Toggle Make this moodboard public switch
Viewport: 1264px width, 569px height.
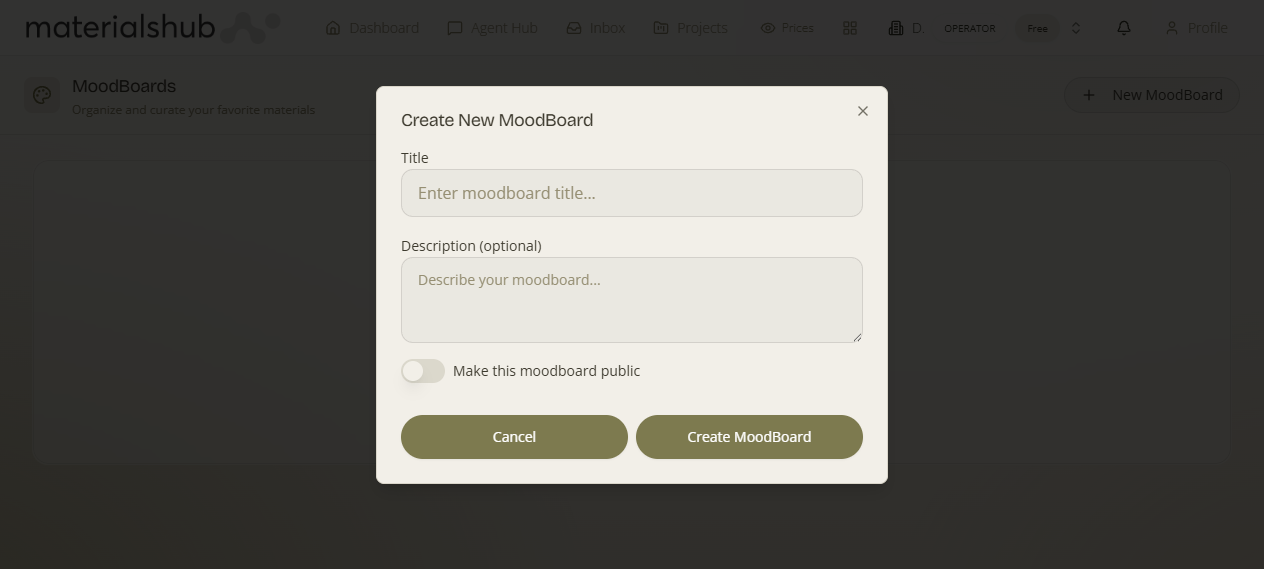coord(423,371)
